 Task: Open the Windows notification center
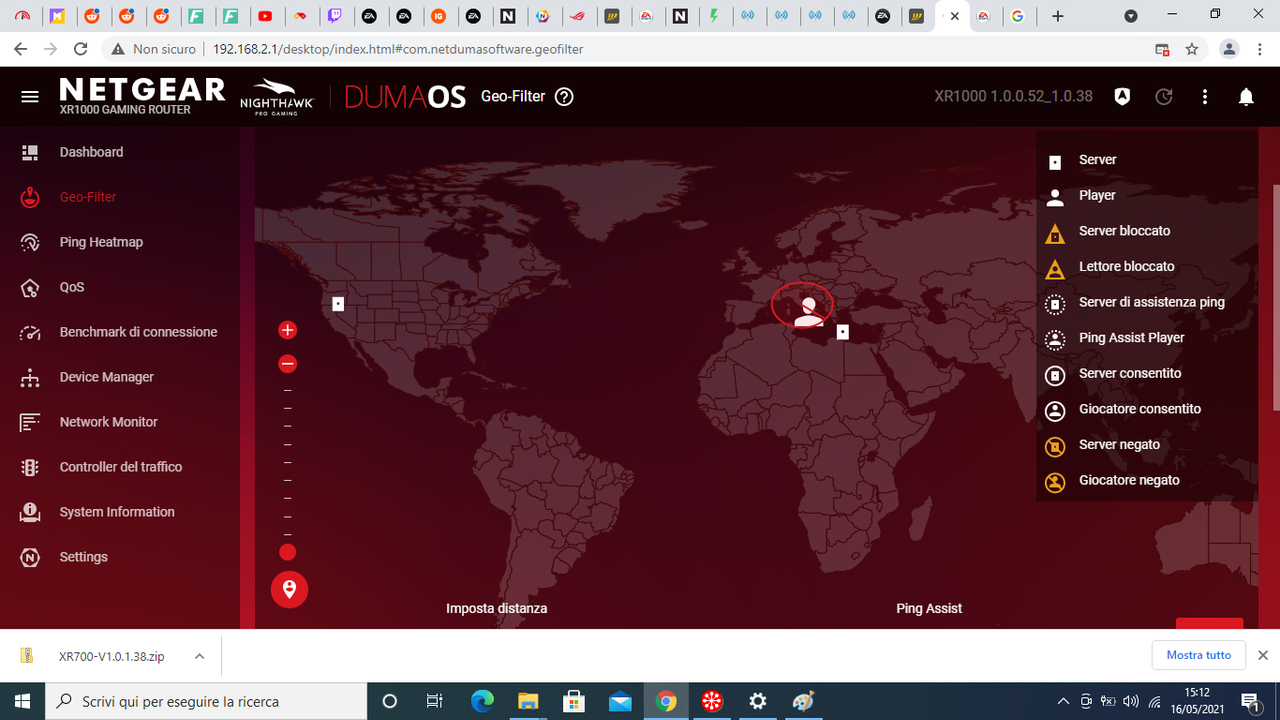pos(1249,701)
